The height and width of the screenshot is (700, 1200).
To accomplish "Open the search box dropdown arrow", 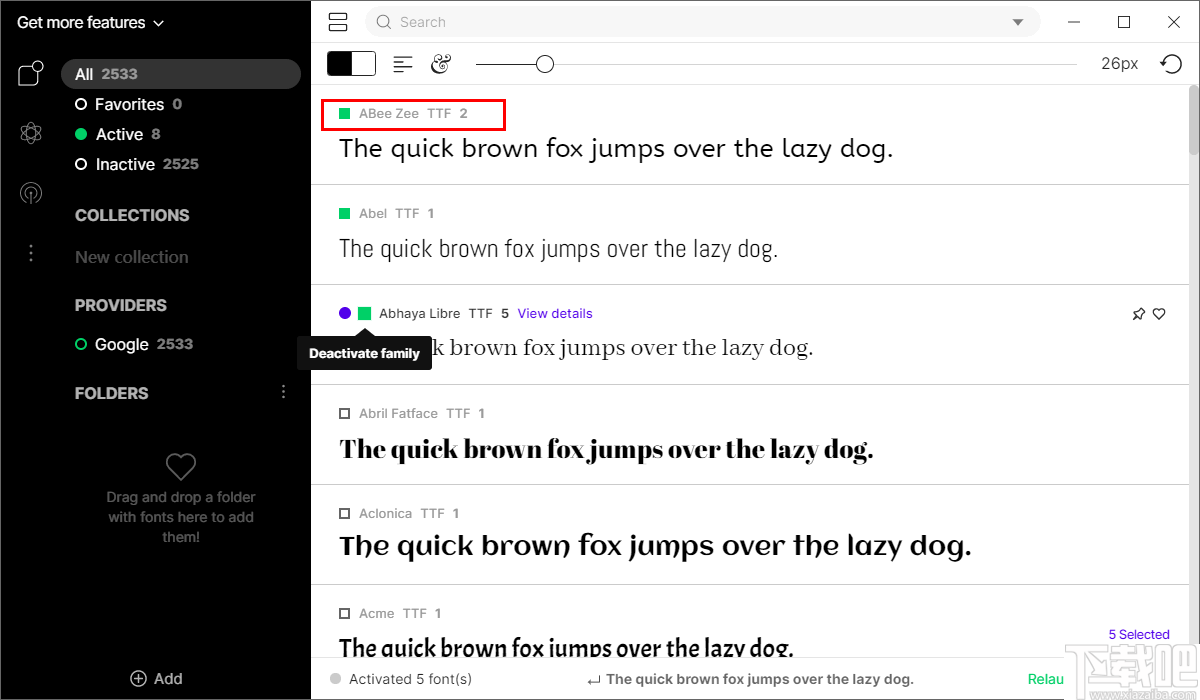I will 1018,22.
